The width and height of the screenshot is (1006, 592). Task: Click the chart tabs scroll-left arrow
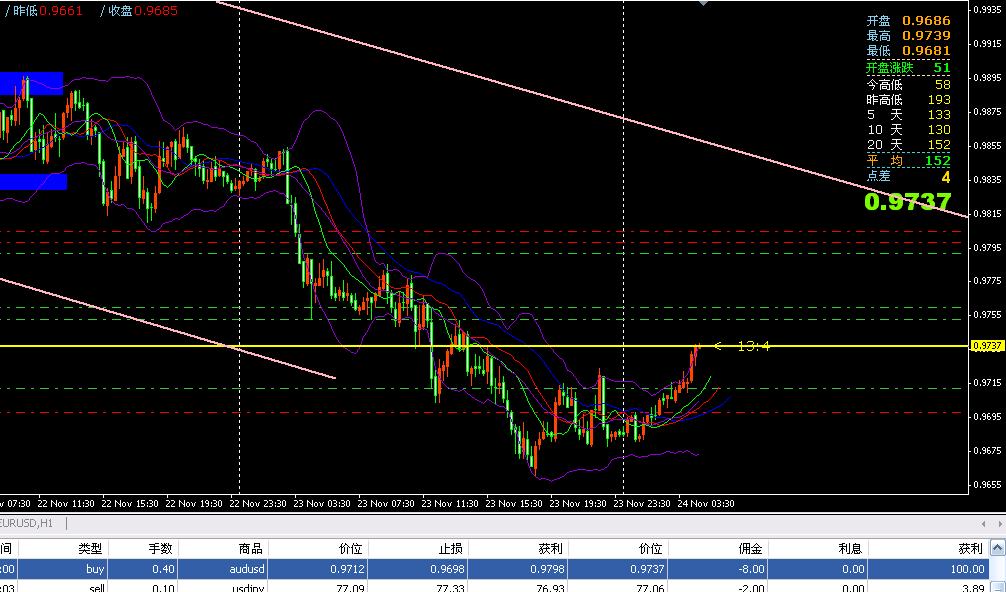(984, 524)
